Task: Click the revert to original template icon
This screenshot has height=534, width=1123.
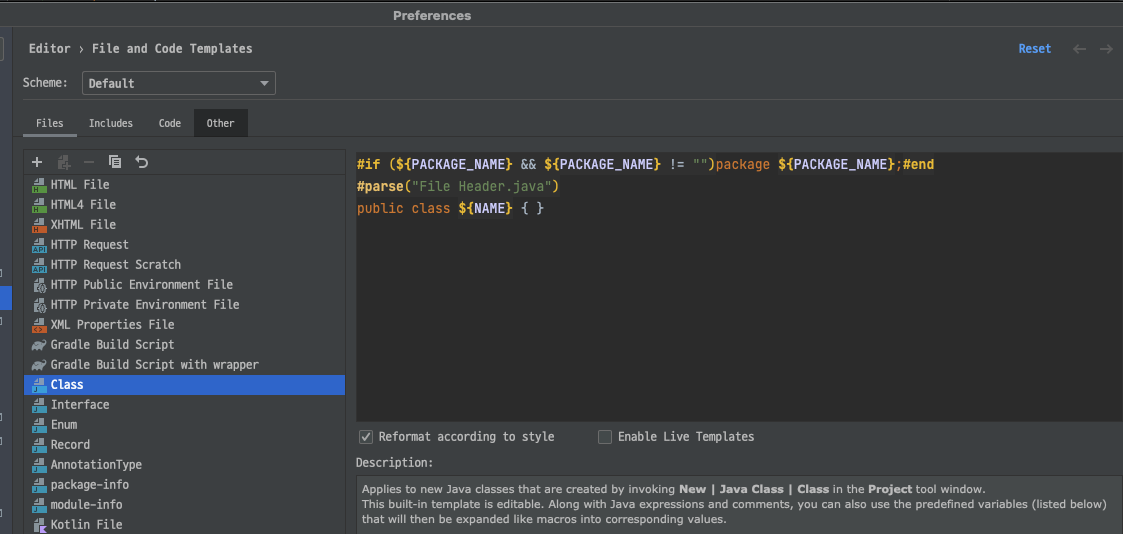Action: coord(142,162)
